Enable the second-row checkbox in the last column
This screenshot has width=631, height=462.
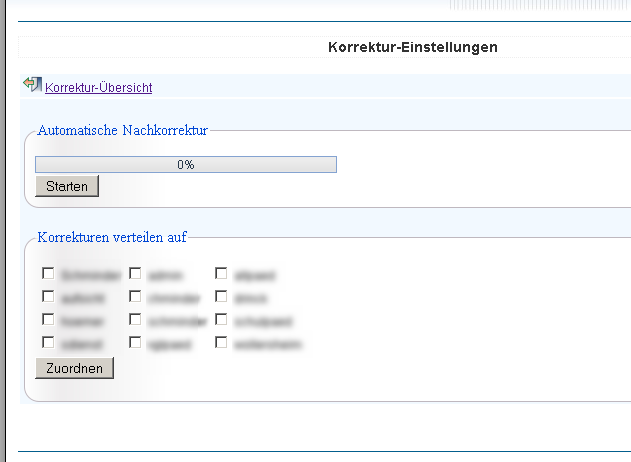pyautogui.click(x=221, y=297)
